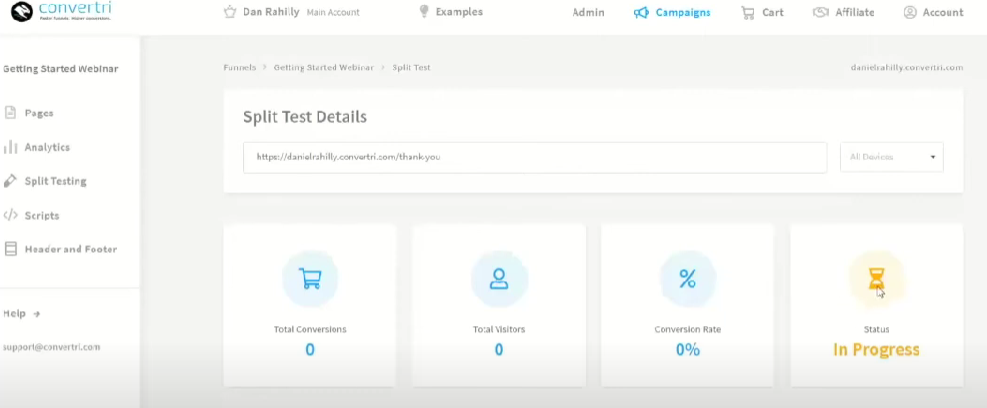Click the support@convertri.com email link

point(51,347)
